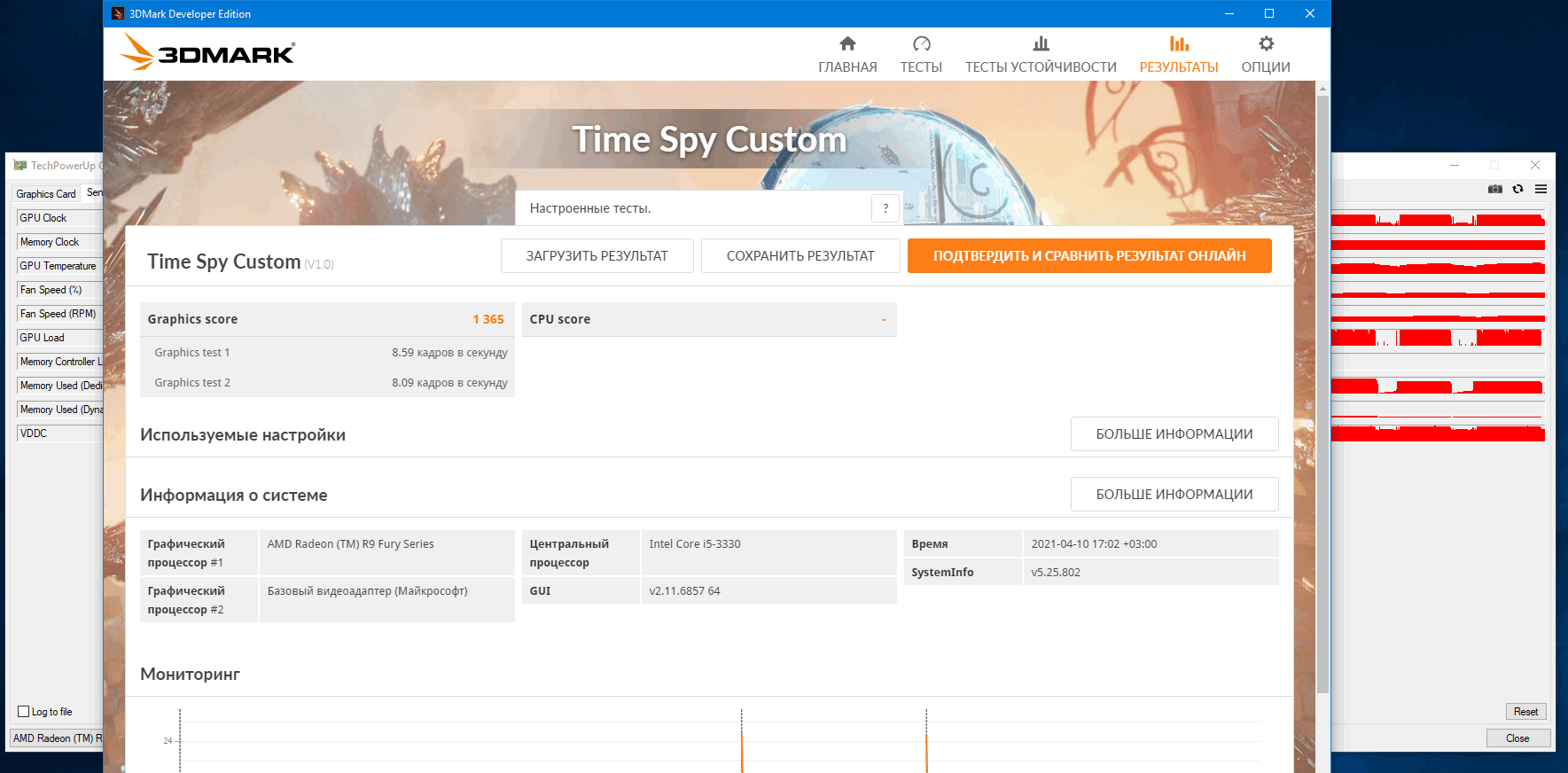Click the refresh icon in GPU-Z
The image size is (1568, 773).
(1518, 189)
